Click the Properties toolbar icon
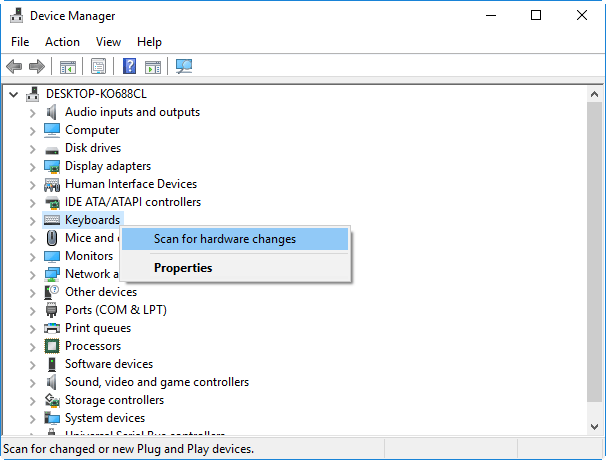Screen dimensions: 606x460 [99, 67]
